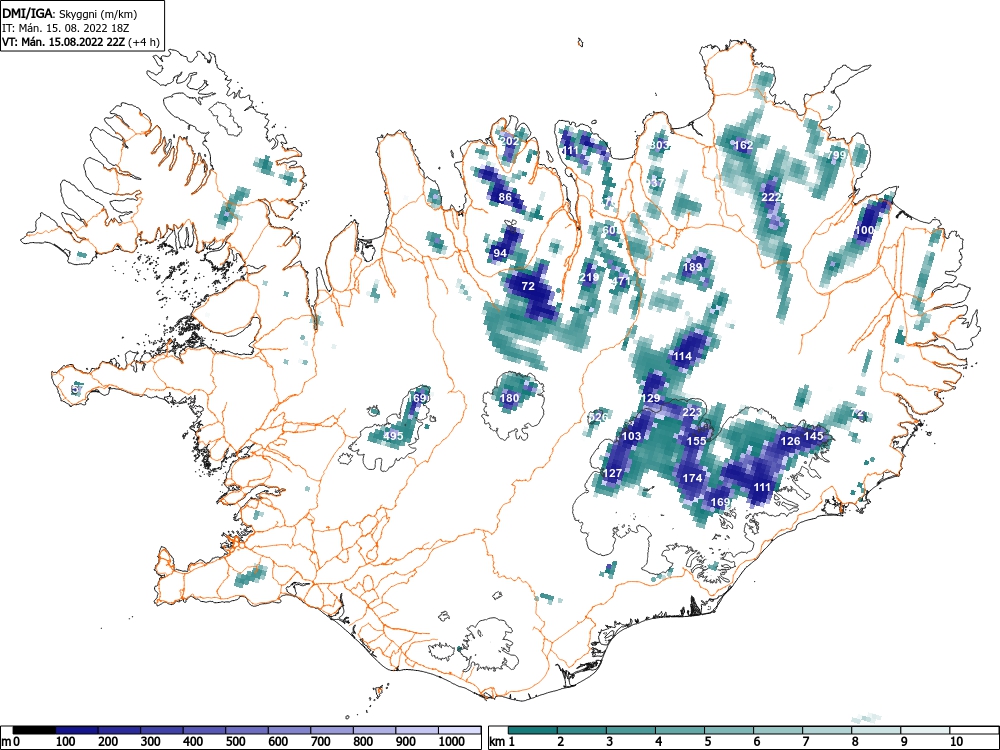
Task: Click the 189 visibility label
Action: [693, 267]
